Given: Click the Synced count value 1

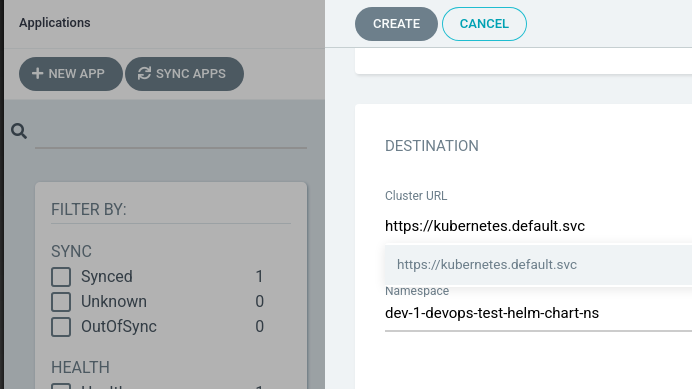Looking at the screenshot, I should pos(259,276).
